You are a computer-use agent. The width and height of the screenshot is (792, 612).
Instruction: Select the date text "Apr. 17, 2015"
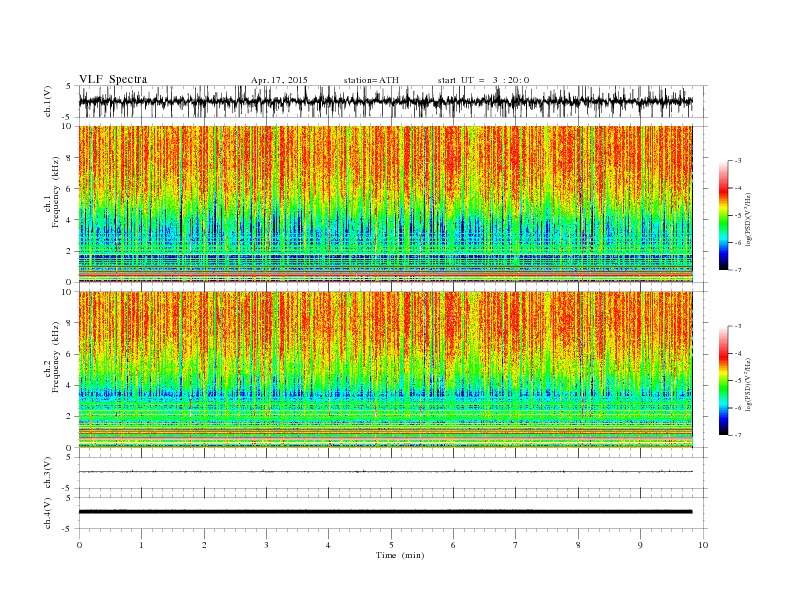coord(279,80)
